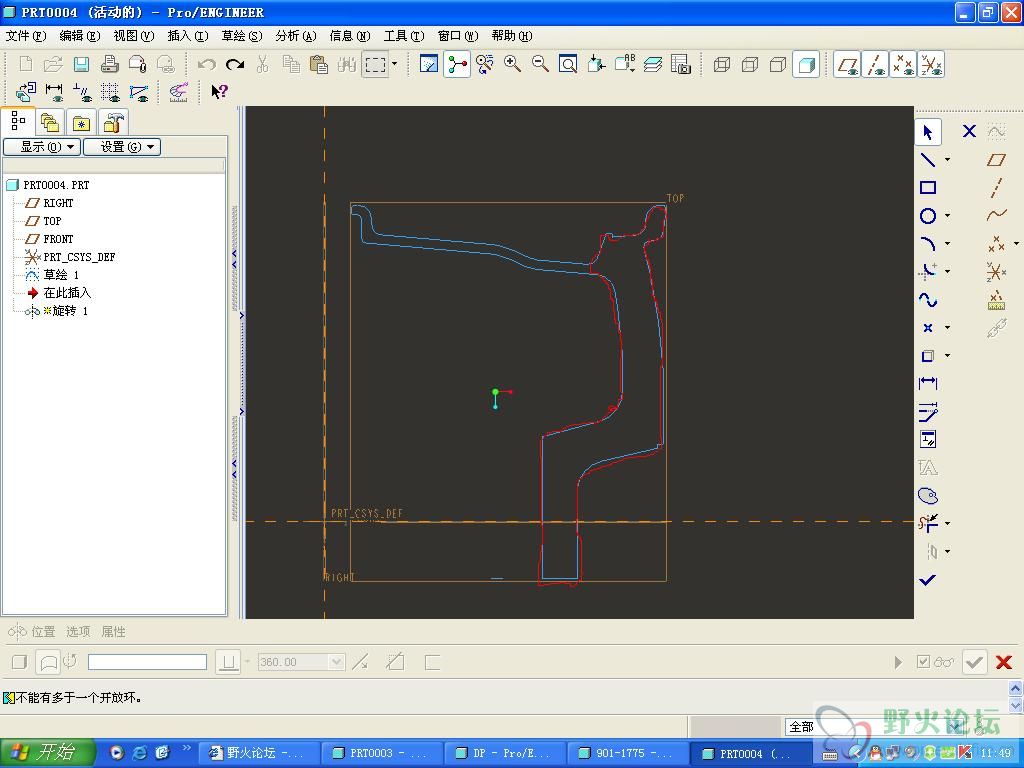Select the line sketch tool

pos(928,160)
